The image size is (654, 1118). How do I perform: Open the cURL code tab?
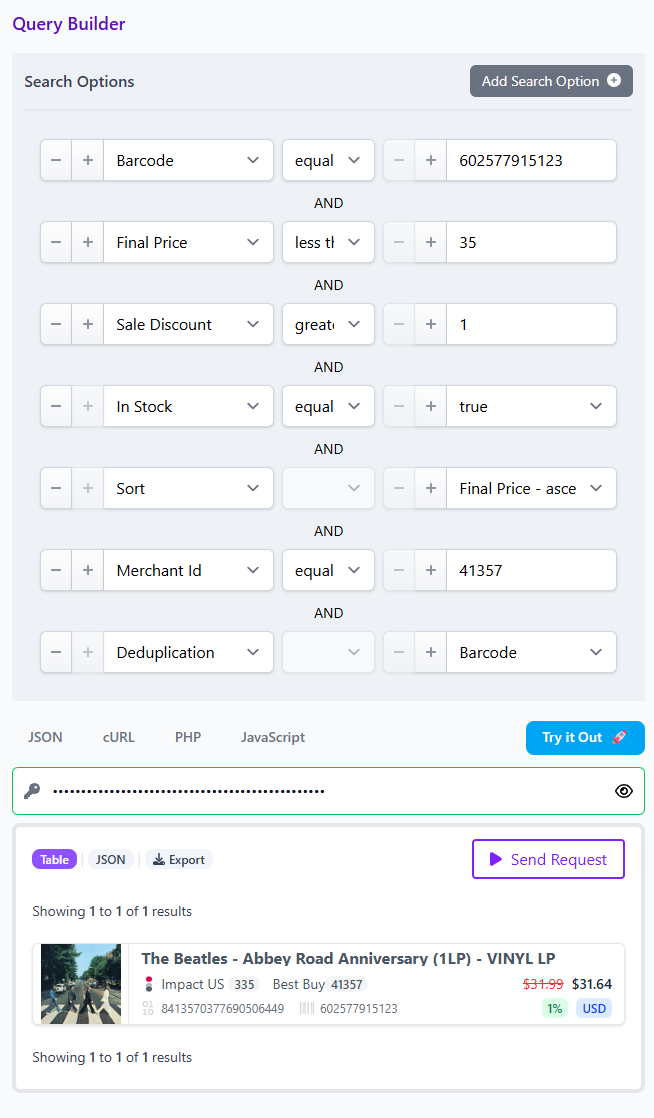pyautogui.click(x=118, y=737)
